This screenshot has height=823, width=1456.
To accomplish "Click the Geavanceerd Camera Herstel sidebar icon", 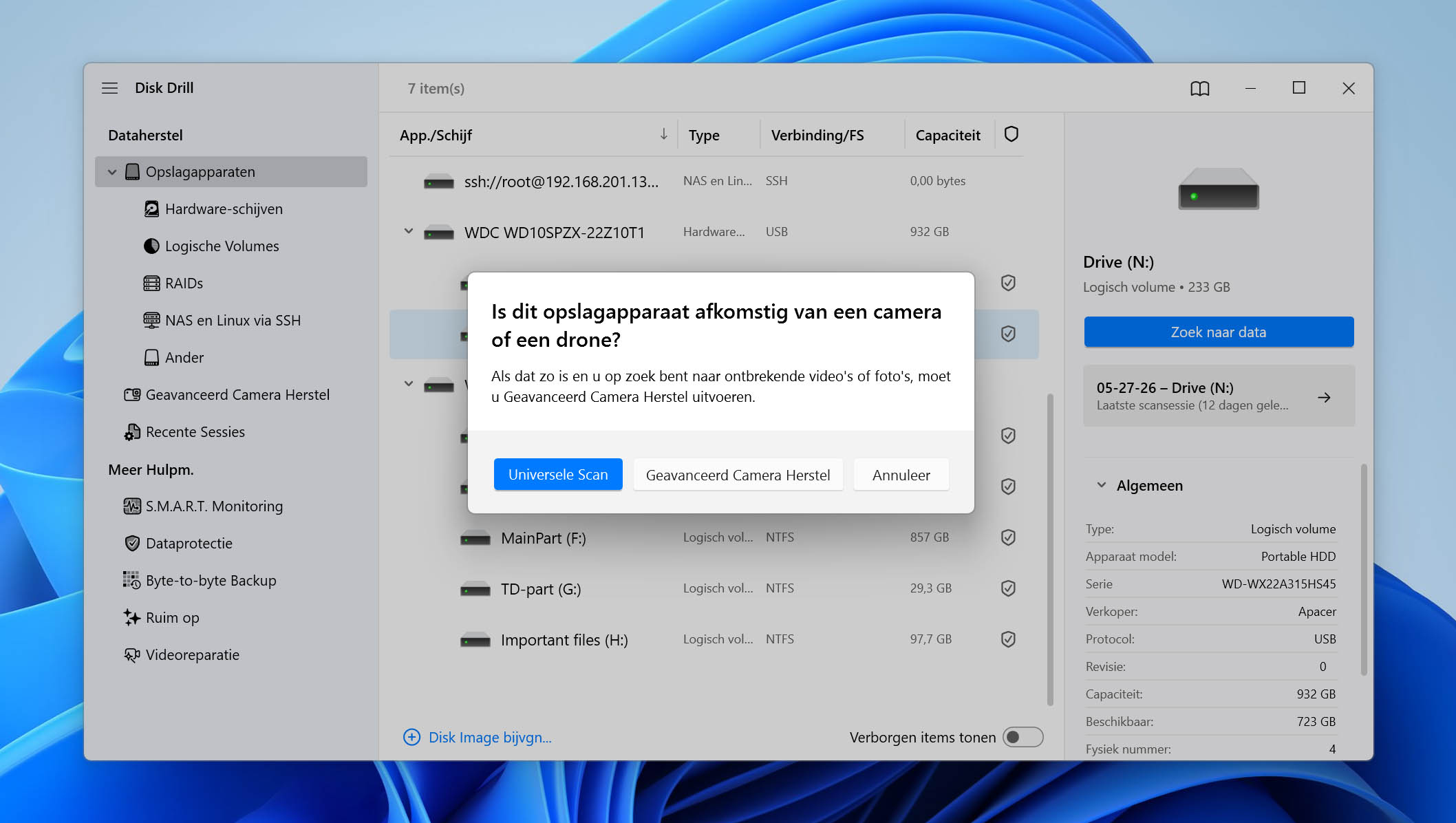I will 132,395.
